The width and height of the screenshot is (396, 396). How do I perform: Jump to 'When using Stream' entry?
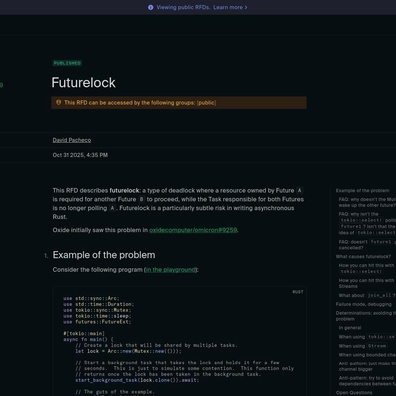tap(363, 346)
